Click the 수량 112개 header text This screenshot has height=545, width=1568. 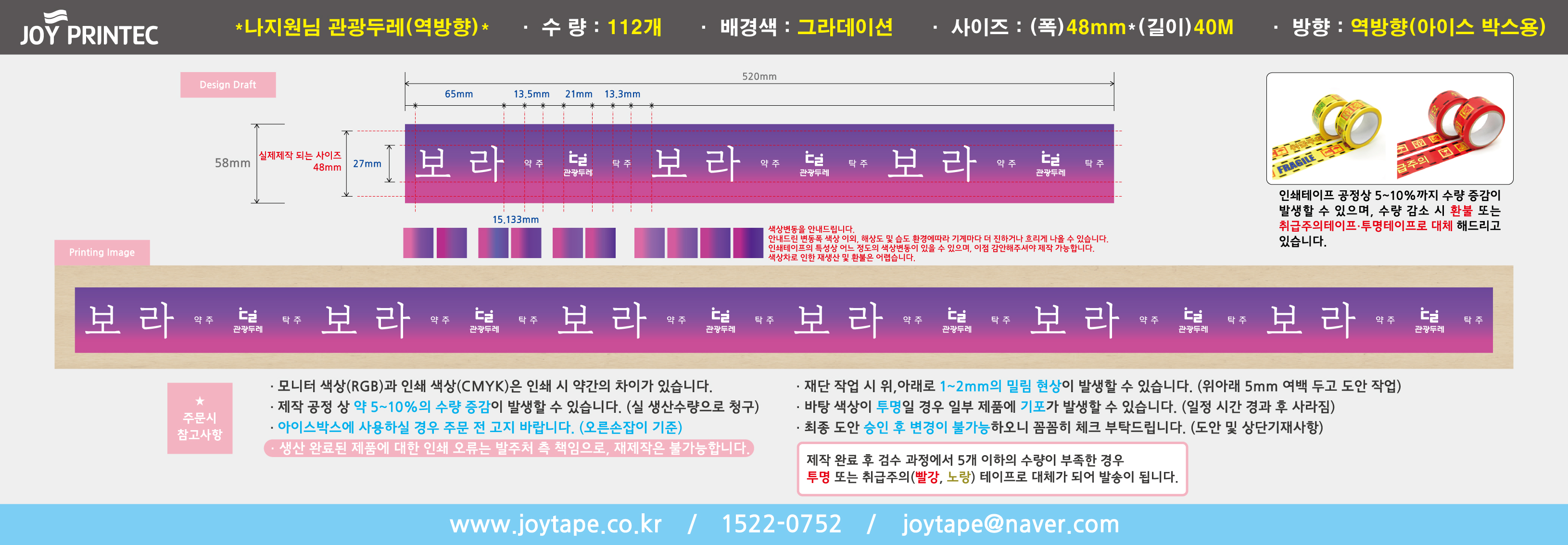(601, 27)
